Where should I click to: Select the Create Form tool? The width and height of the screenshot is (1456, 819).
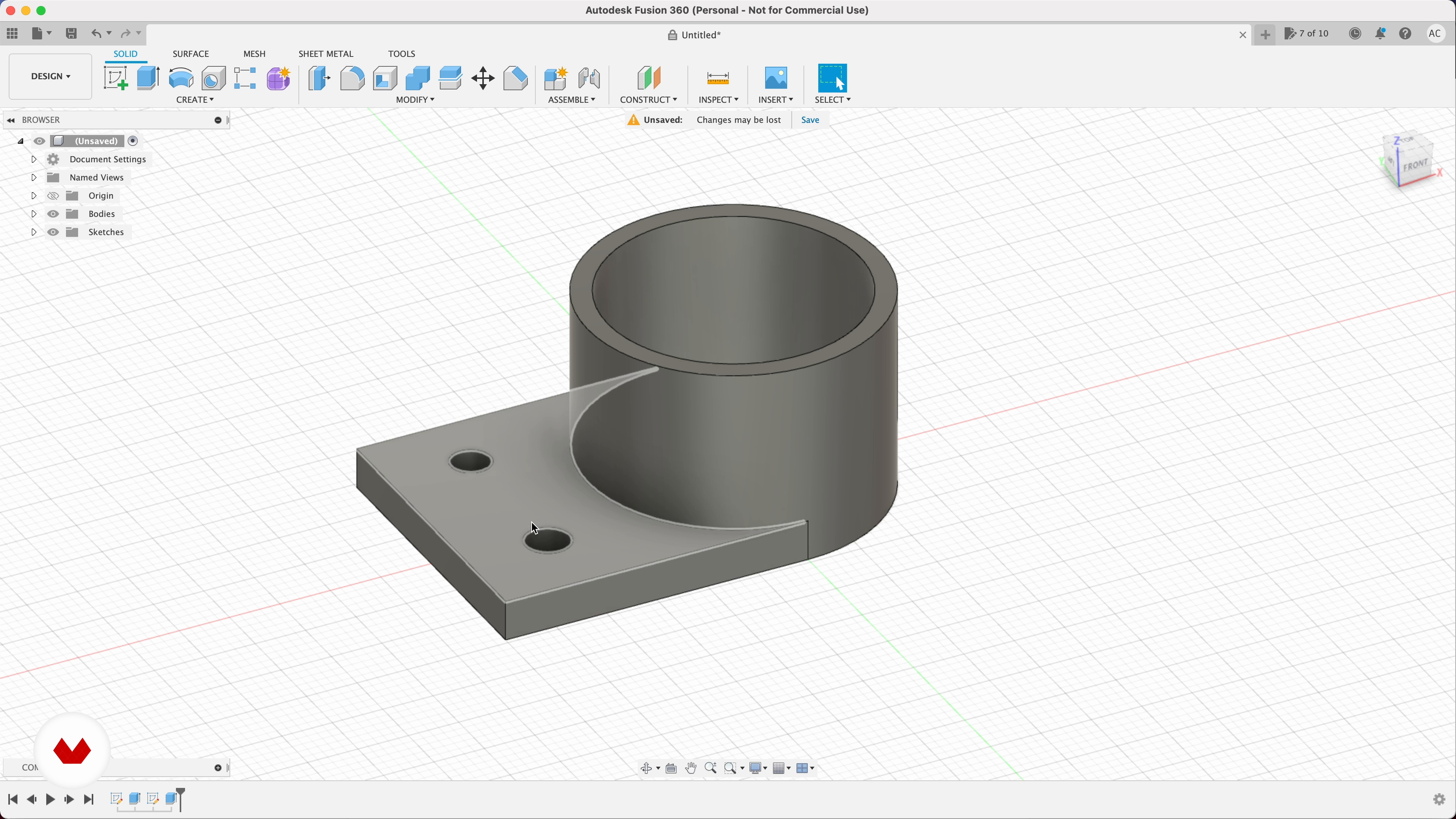point(279,78)
